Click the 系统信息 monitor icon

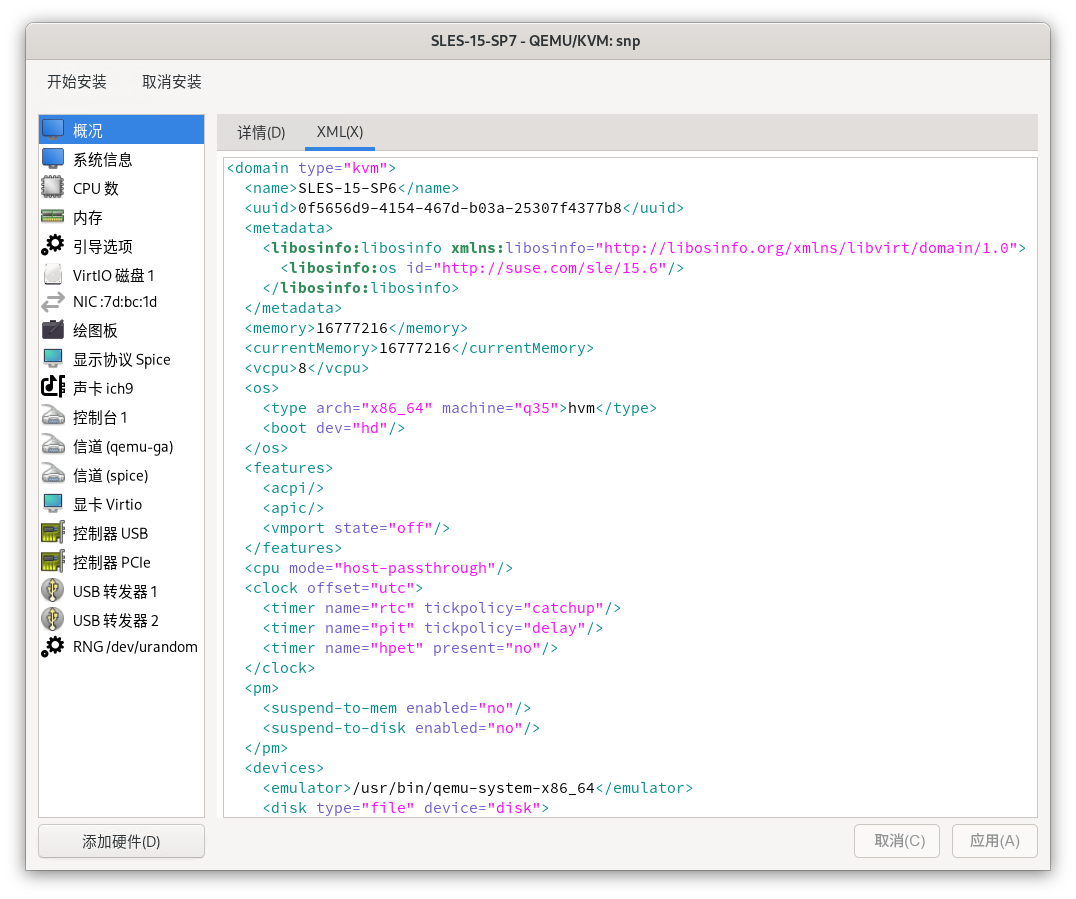tap(53, 159)
